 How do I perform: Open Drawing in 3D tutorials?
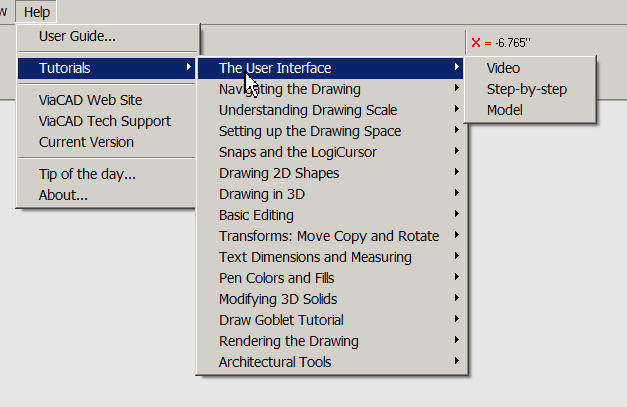[x=262, y=194]
